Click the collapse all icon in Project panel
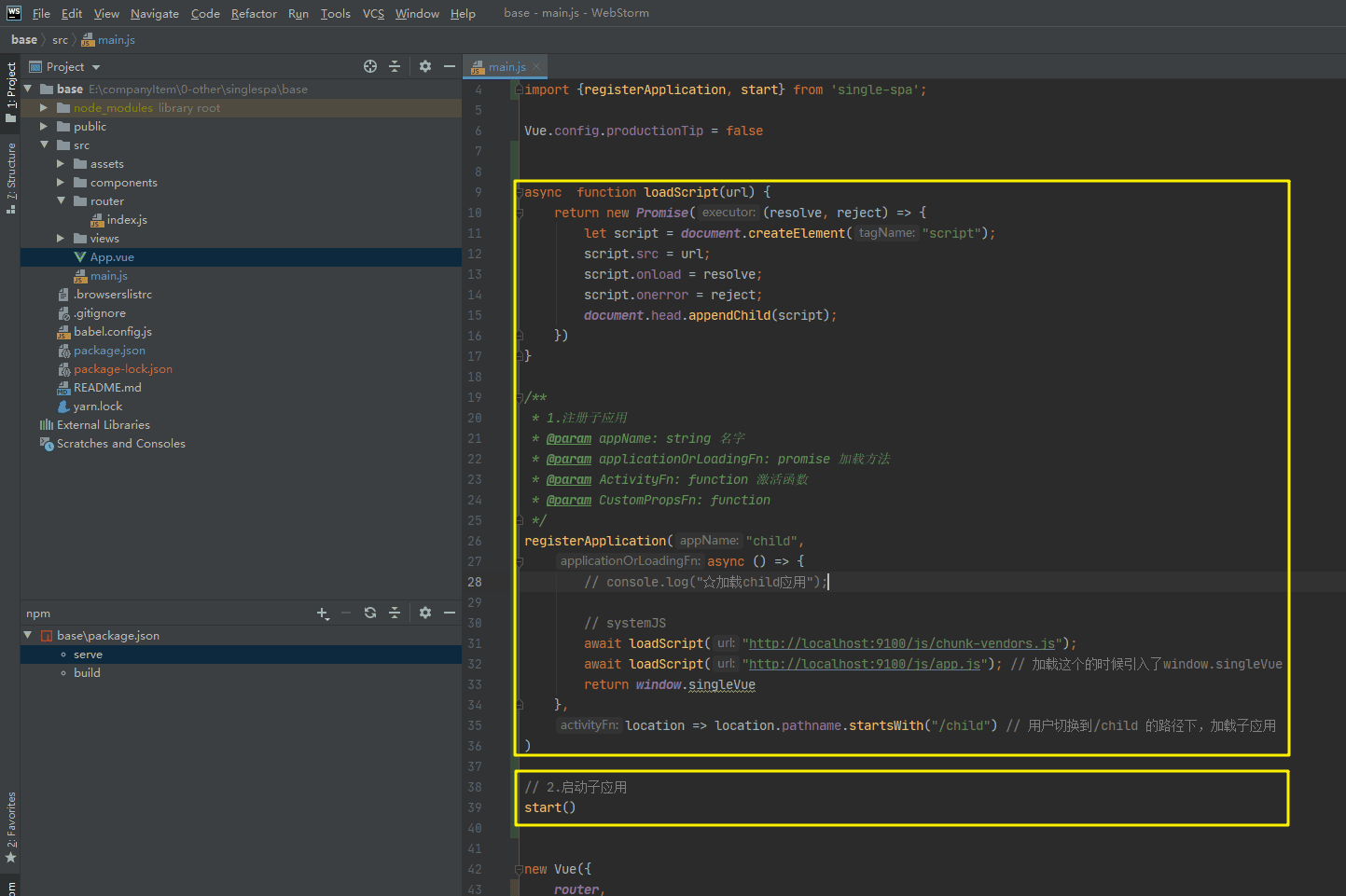Screen dimensions: 1346x896 [395, 66]
